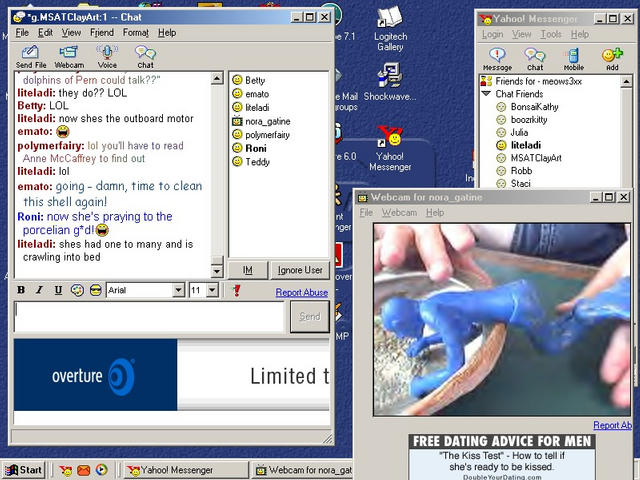
Task: Click the Send button
Action: [x=310, y=317]
